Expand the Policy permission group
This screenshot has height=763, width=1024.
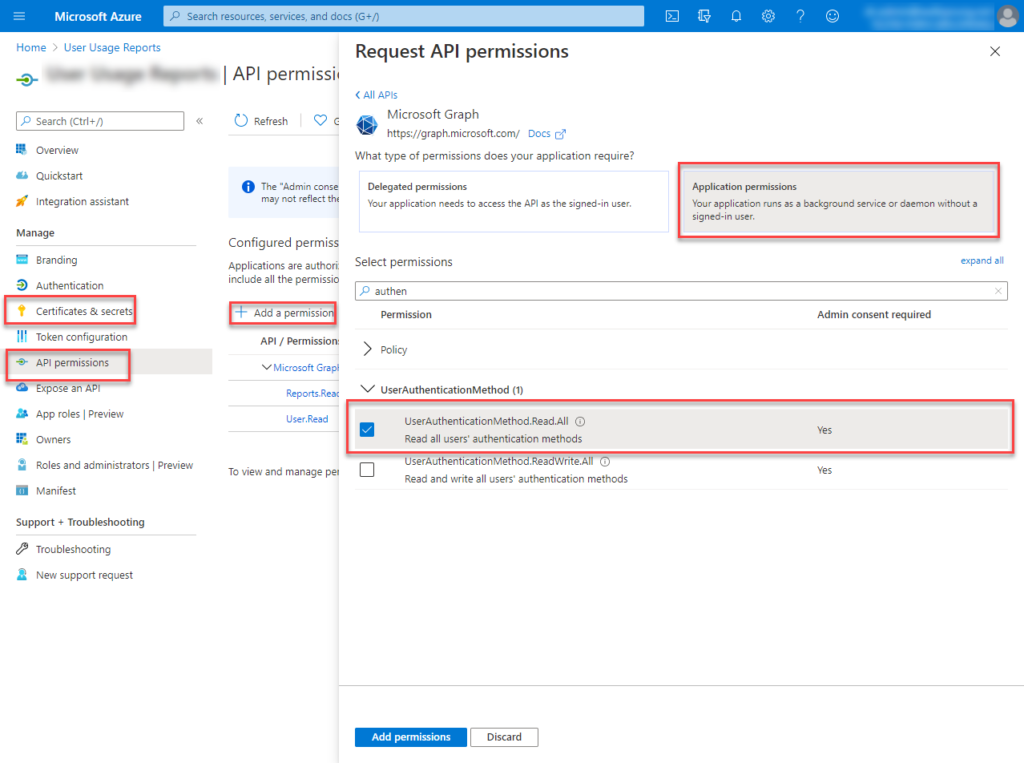coord(368,350)
